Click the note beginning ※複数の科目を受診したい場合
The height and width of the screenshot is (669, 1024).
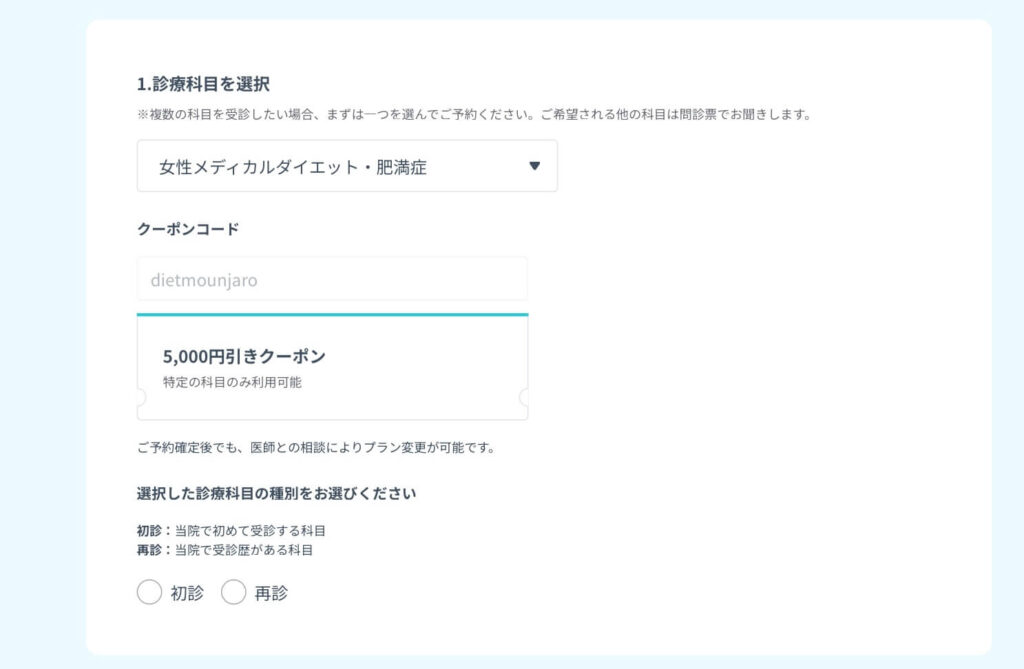[474, 114]
